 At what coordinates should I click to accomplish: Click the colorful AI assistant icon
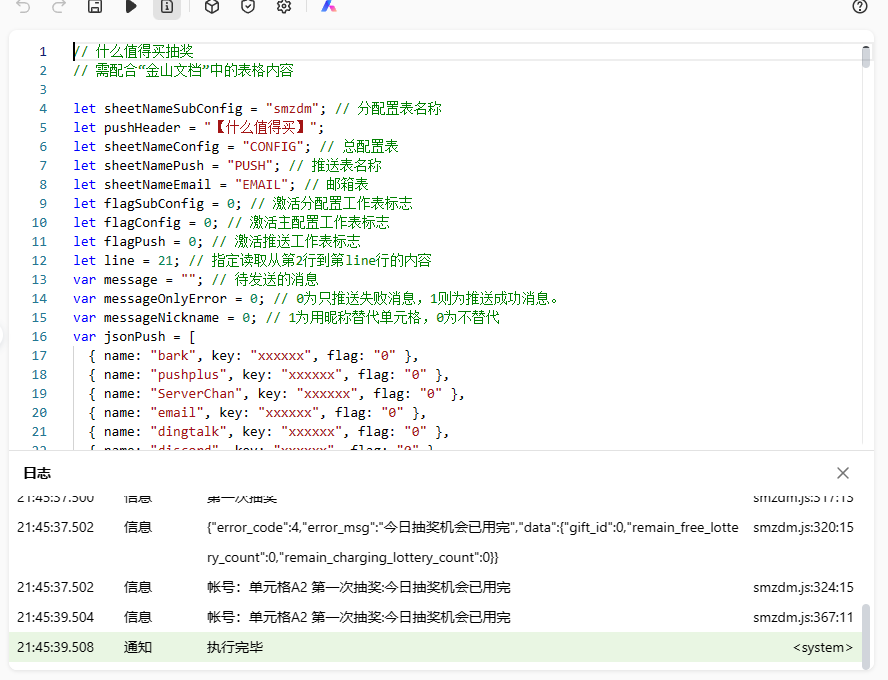click(x=328, y=7)
